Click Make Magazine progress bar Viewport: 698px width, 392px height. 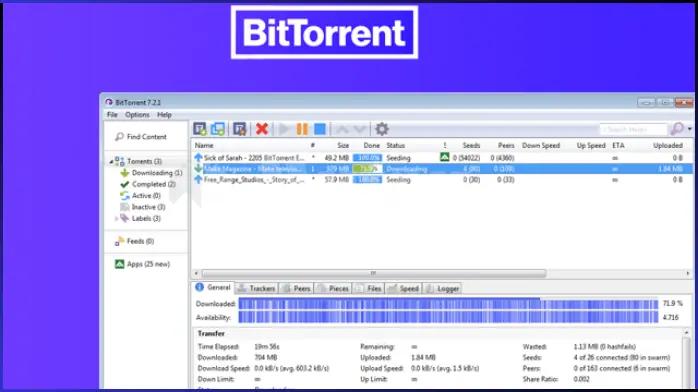point(367,169)
